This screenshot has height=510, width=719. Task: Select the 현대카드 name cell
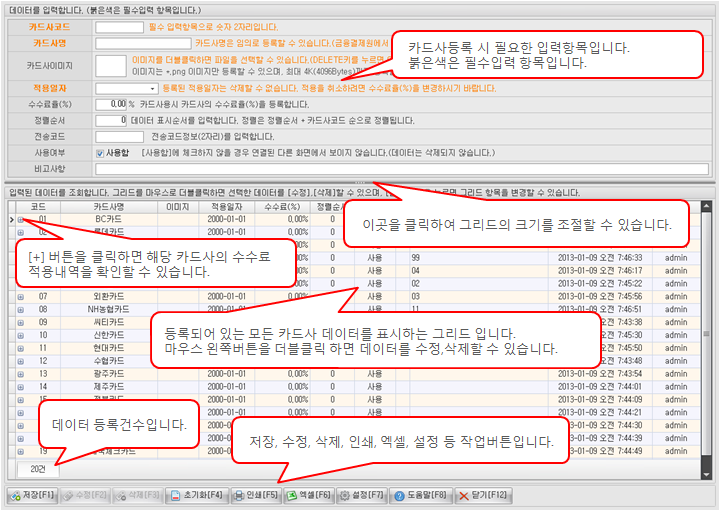point(109,348)
